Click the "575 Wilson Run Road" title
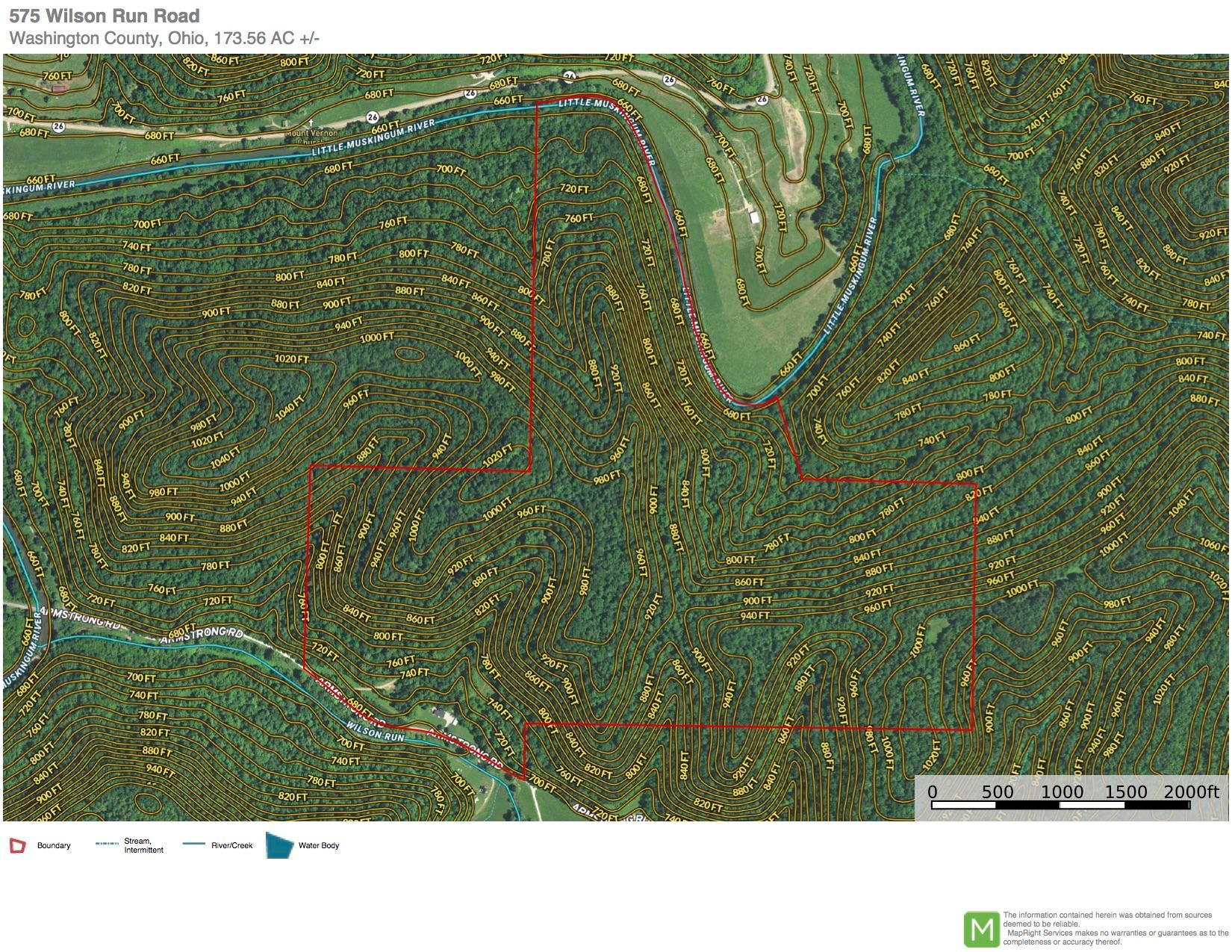The height and width of the screenshot is (952, 1232). (105, 16)
